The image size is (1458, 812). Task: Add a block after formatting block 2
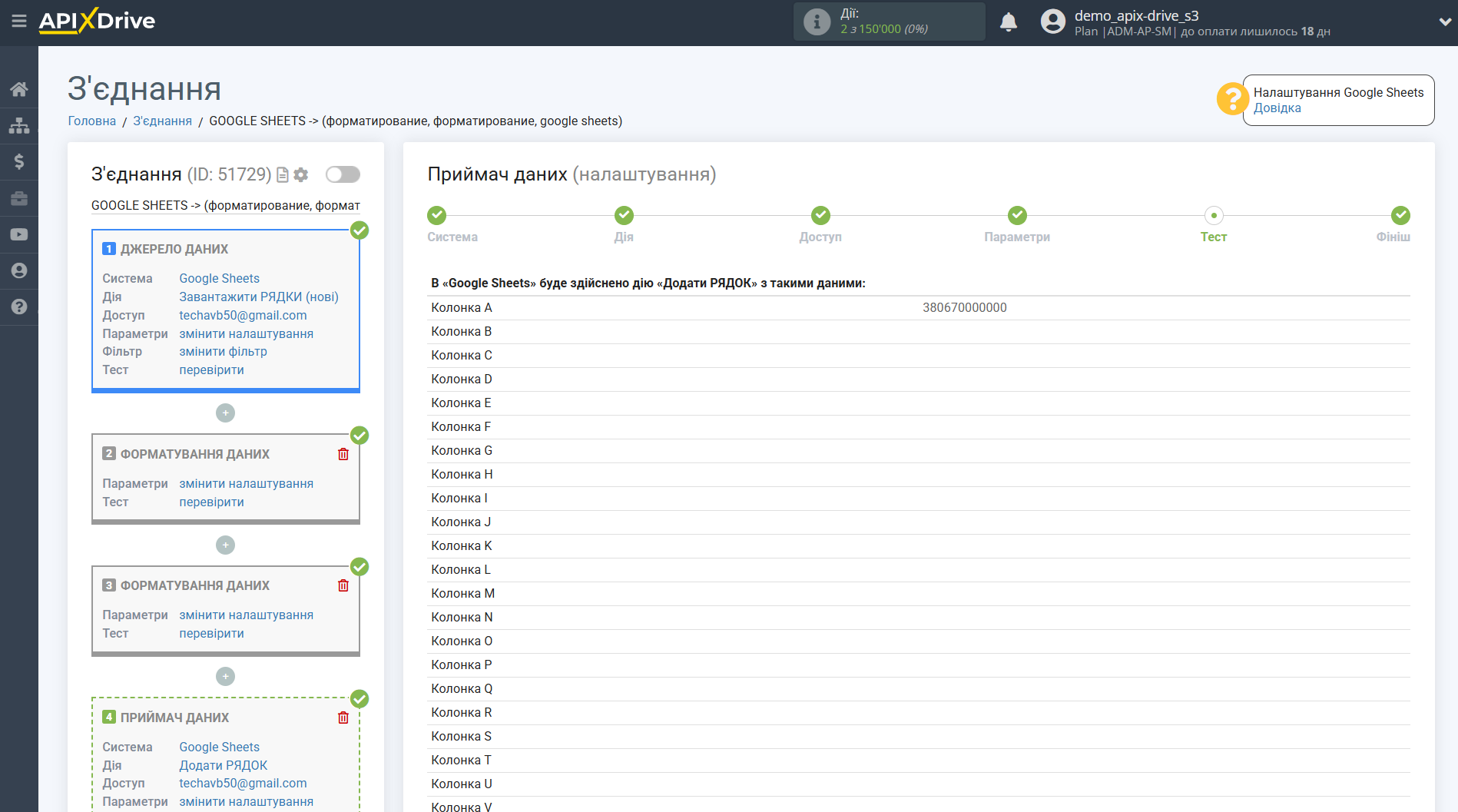point(225,545)
